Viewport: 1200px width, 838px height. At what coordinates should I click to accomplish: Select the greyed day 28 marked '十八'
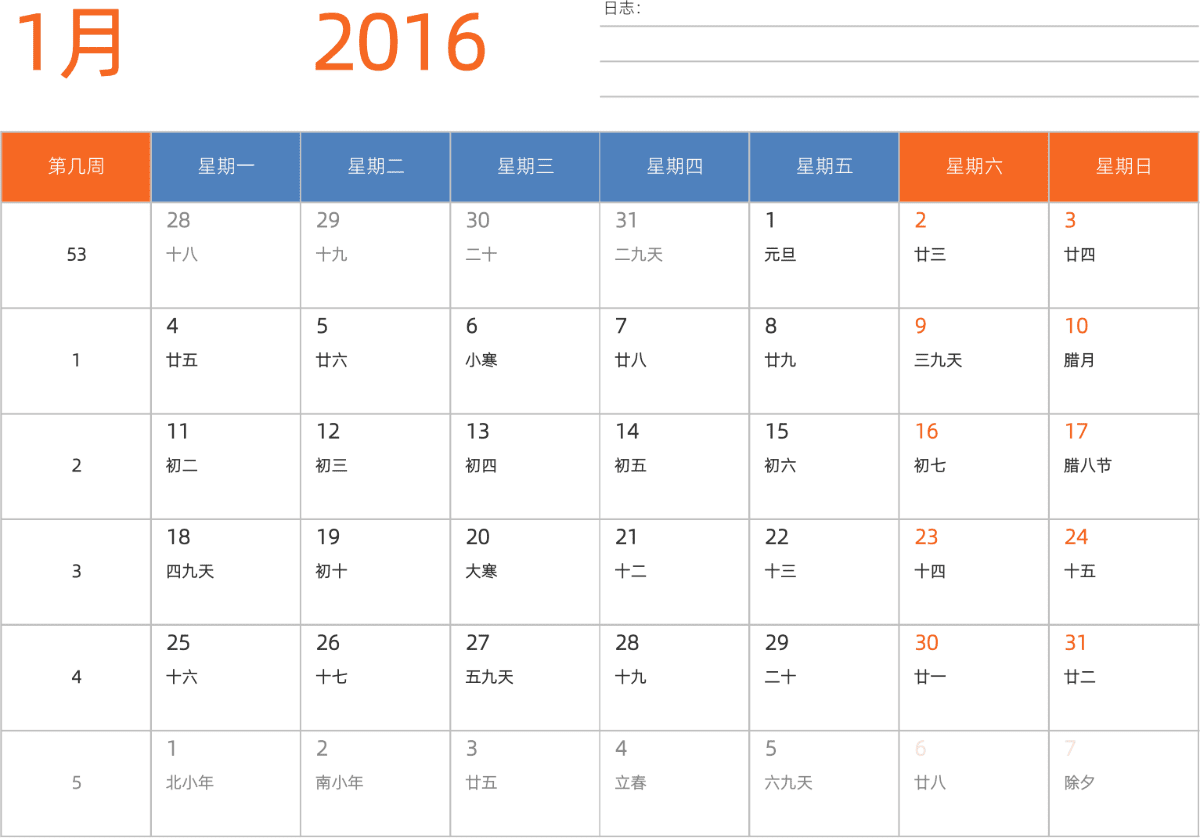[226, 256]
